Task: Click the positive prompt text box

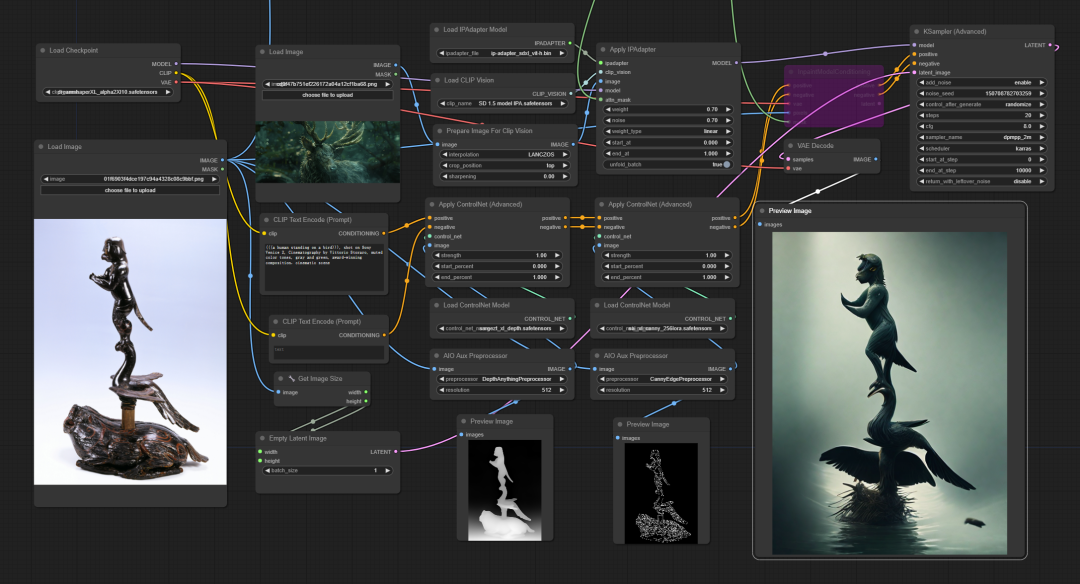Action: (324, 266)
